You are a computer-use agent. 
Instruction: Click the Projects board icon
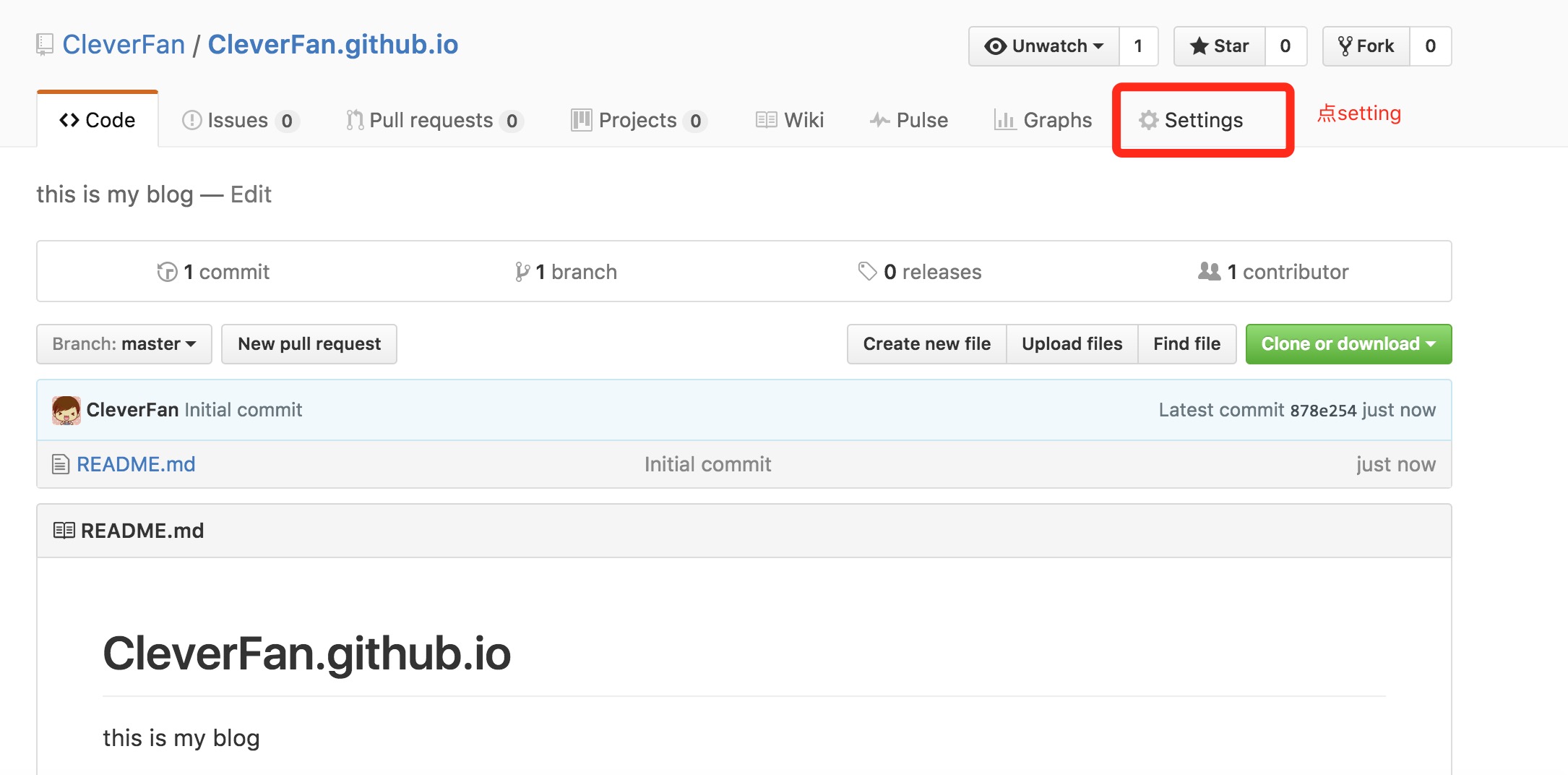tap(581, 120)
